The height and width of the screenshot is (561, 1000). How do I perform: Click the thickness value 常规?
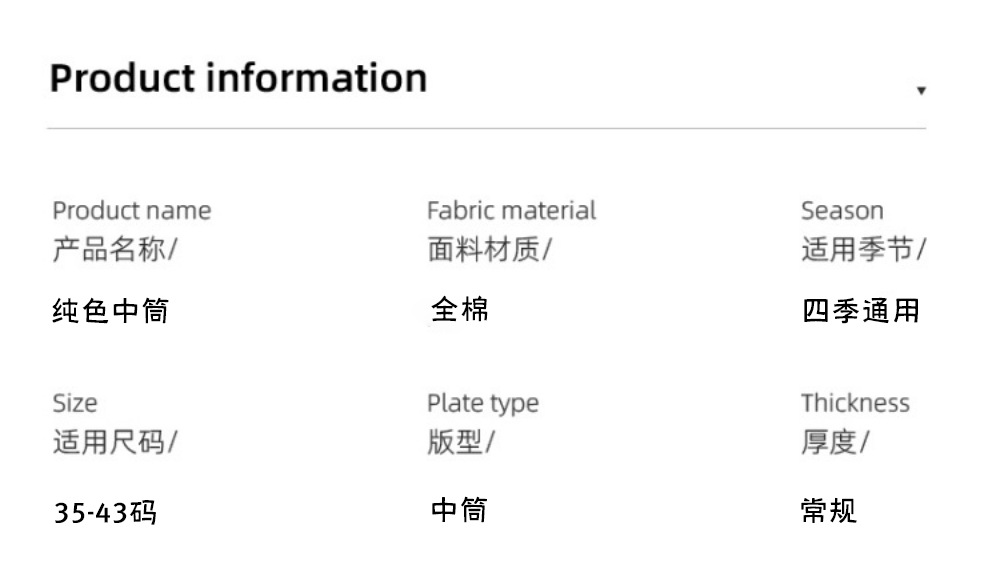point(829,511)
